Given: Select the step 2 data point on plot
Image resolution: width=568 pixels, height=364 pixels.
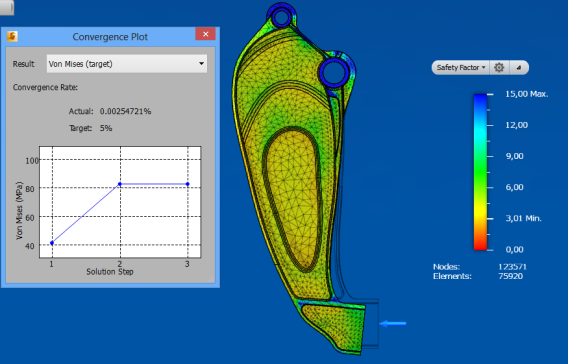Looking at the screenshot, I should (x=120, y=184).
